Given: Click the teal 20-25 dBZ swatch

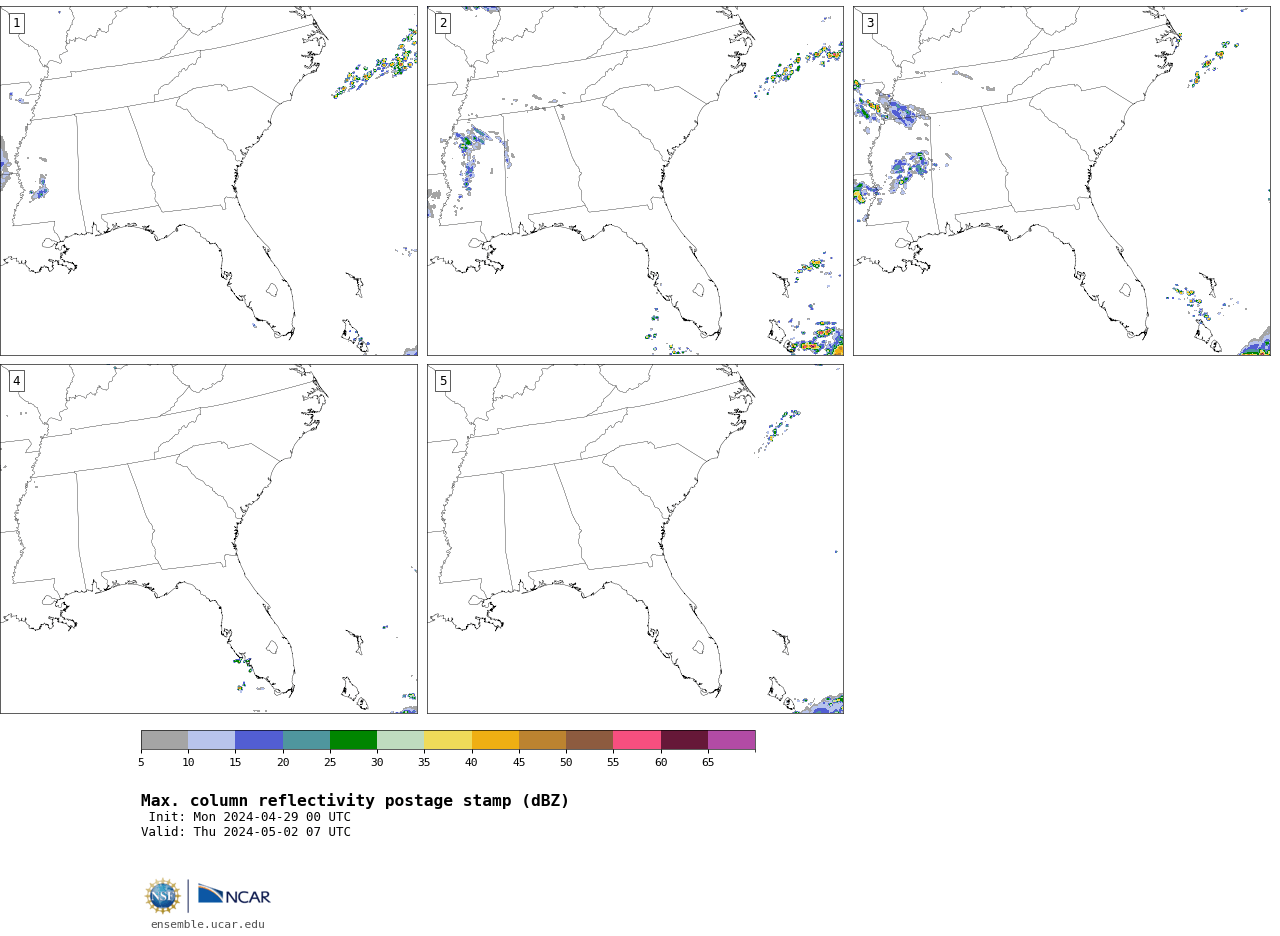Looking at the screenshot, I should tap(306, 740).
